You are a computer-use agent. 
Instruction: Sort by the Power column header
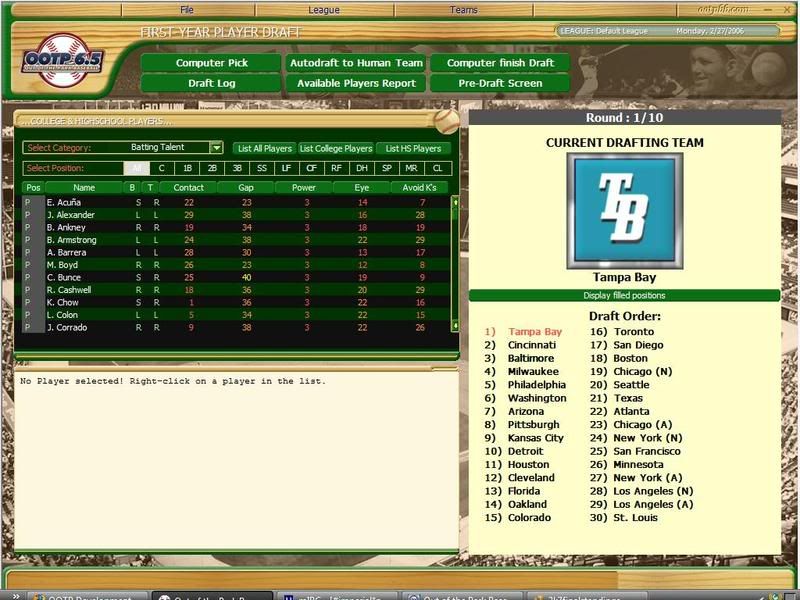tap(304, 187)
